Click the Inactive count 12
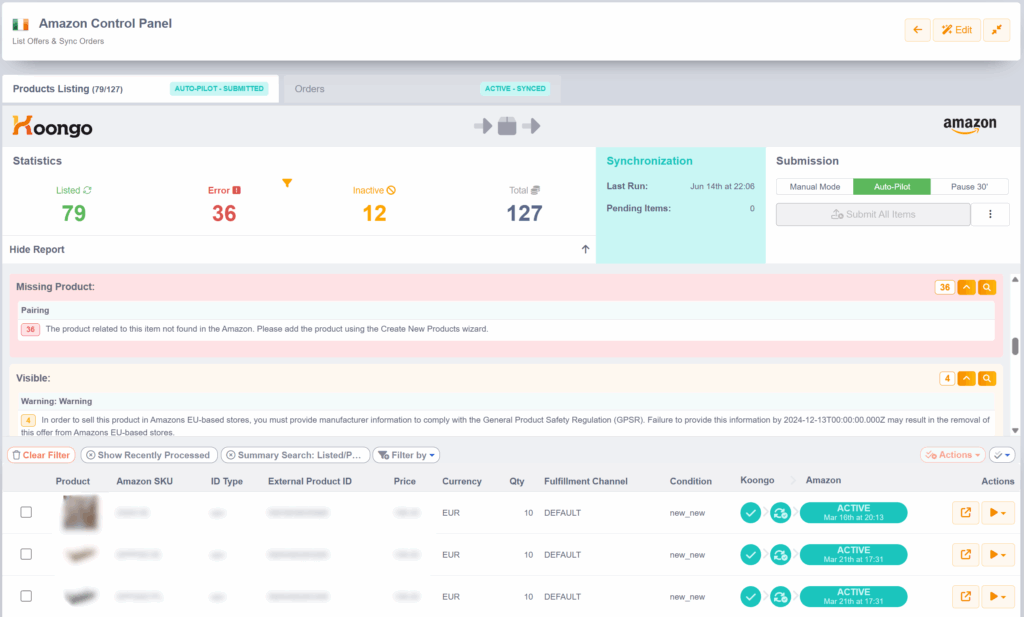Screen dimensions: 1024x617 pos(374,213)
